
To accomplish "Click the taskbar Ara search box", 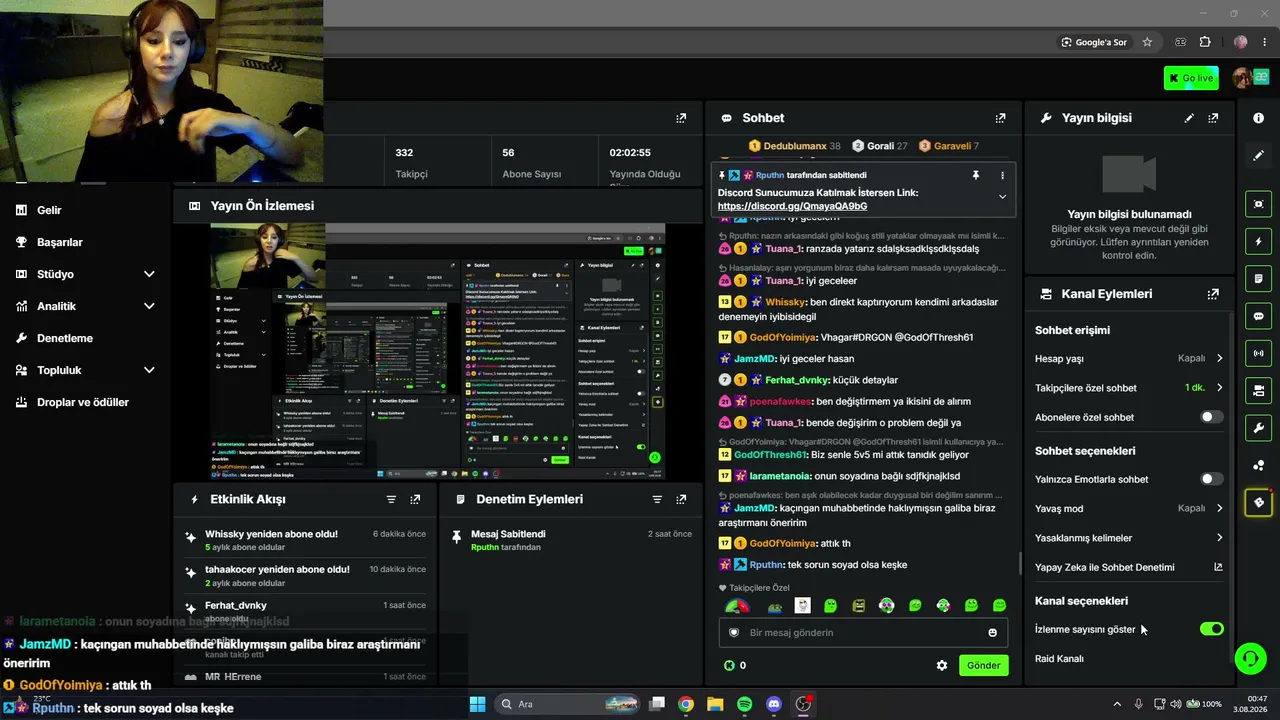I will pyautogui.click(x=567, y=704).
